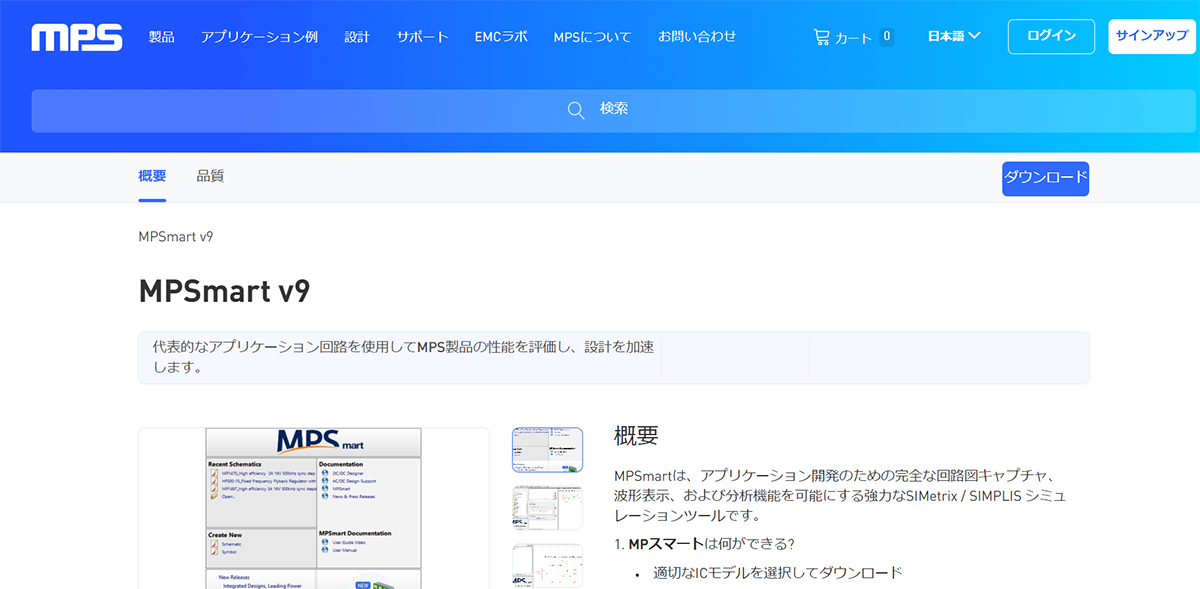Click the MPSmart v9 breadcrumb
The height and width of the screenshot is (589, 1200).
(176, 237)
